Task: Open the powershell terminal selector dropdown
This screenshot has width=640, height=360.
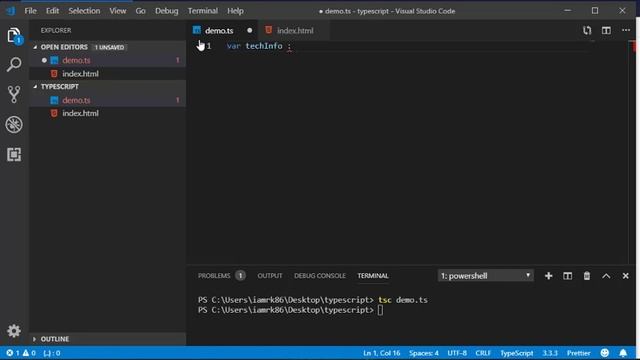Action: 485,276
